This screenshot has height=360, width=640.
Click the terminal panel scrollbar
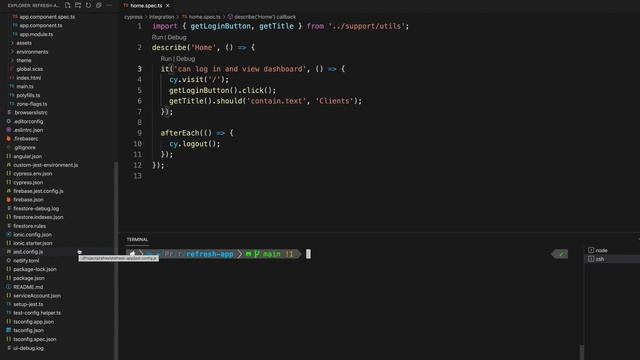(582, 352)
